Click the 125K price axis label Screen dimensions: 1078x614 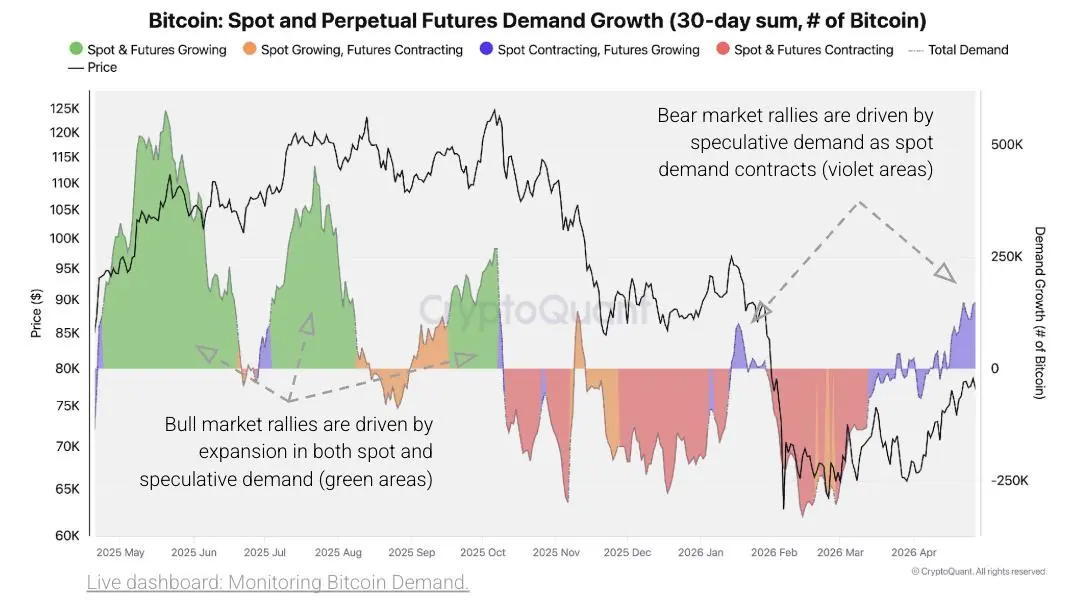(65, 108)
